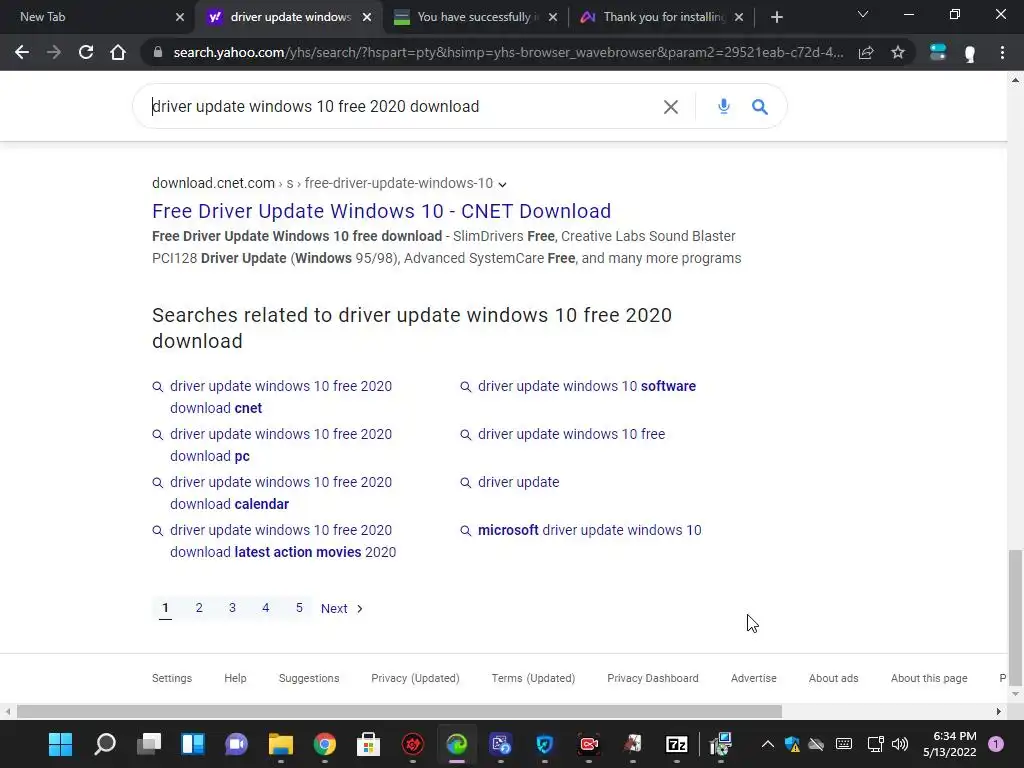
Task: Go back to the previous page
Action: pos(22,52)
